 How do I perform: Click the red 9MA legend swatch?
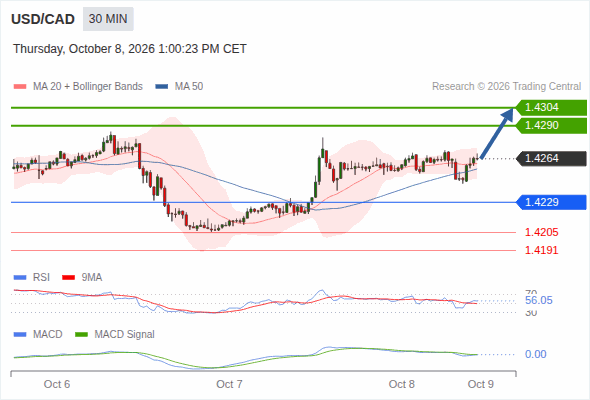pyautogui.click(x=68, y=278)
